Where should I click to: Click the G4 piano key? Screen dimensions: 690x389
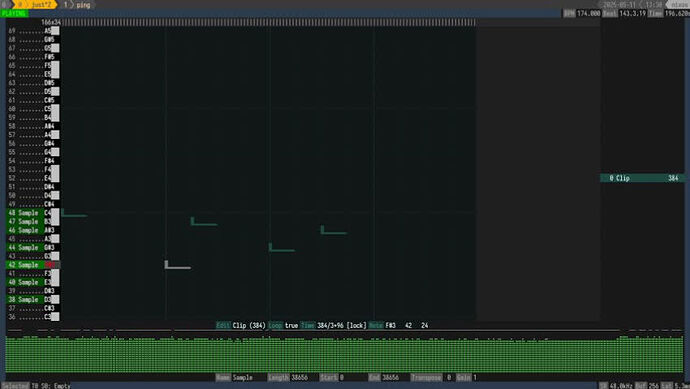click(x=55, y=152)
